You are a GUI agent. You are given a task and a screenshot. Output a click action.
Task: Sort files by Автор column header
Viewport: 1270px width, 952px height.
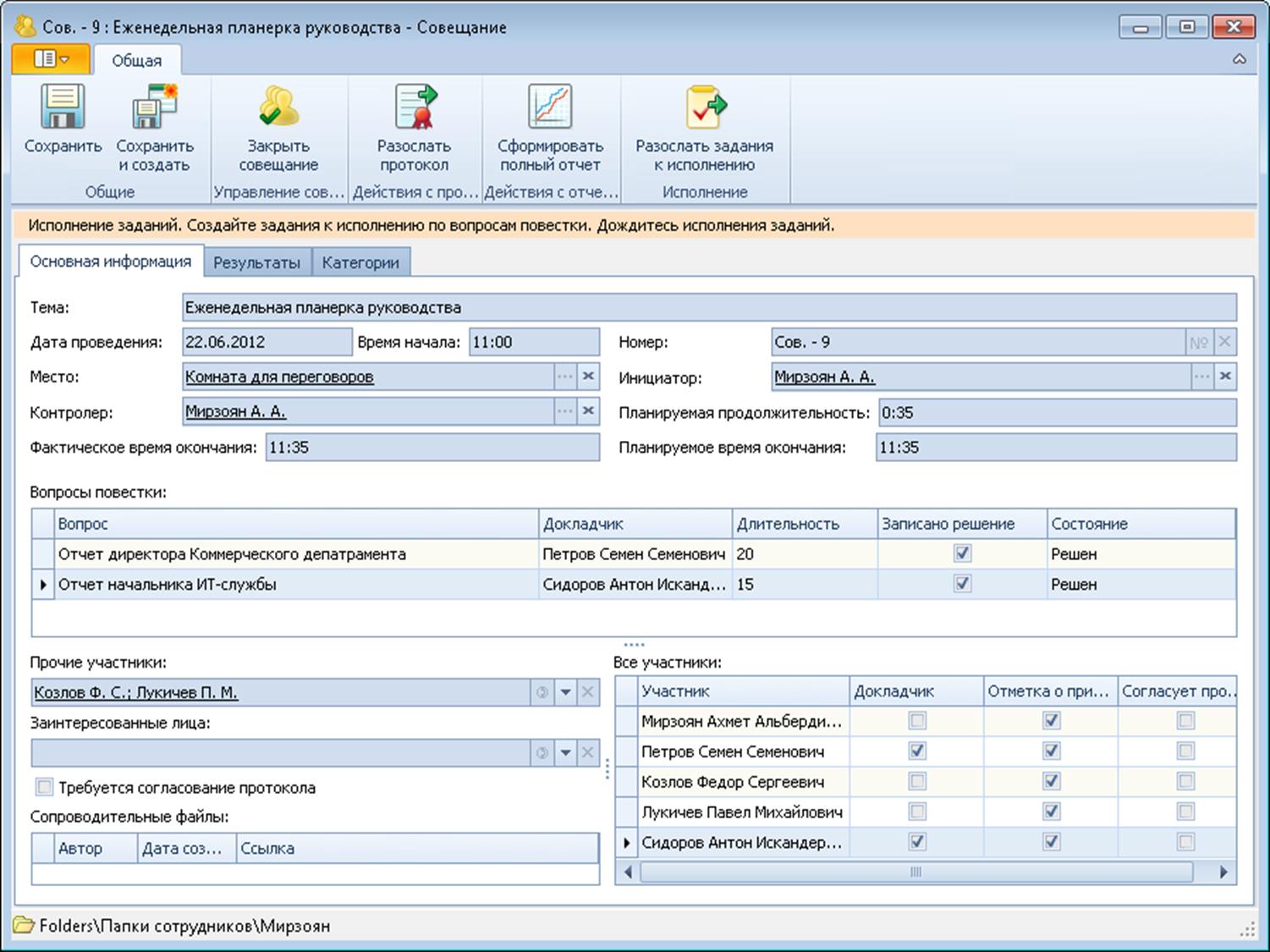[96, 848]
